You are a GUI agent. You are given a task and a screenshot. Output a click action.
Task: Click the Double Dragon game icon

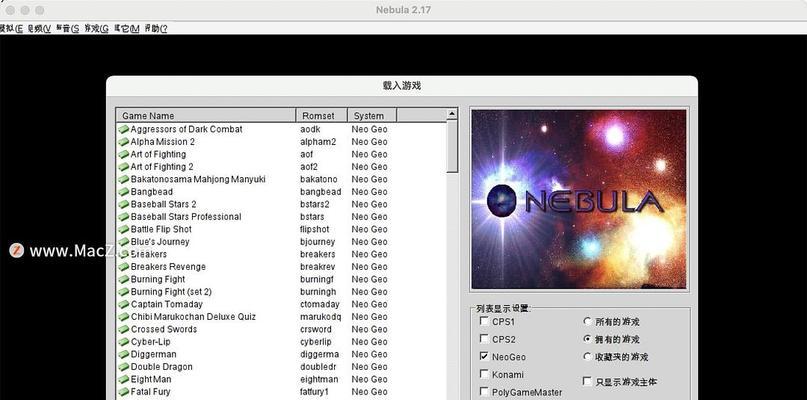[x=124, y=367]
